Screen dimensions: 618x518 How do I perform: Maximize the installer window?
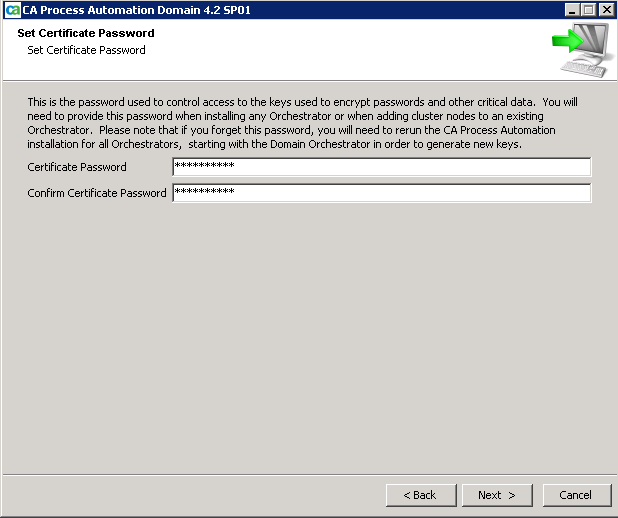[x=588, y=9]
